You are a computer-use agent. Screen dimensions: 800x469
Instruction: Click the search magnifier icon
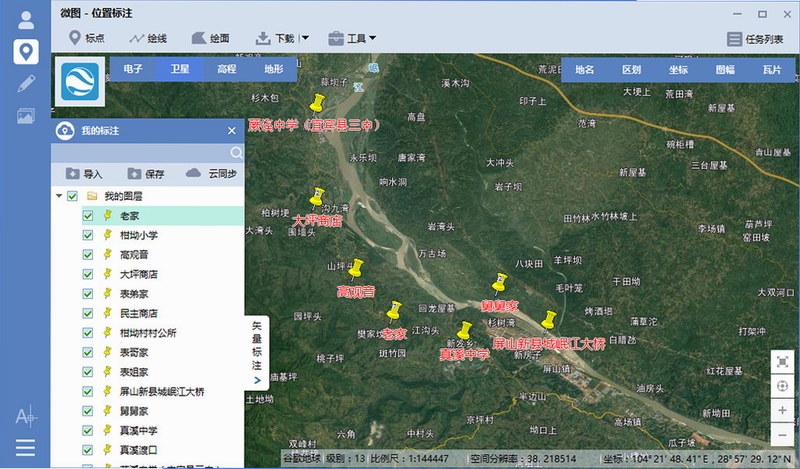[236, 153]
